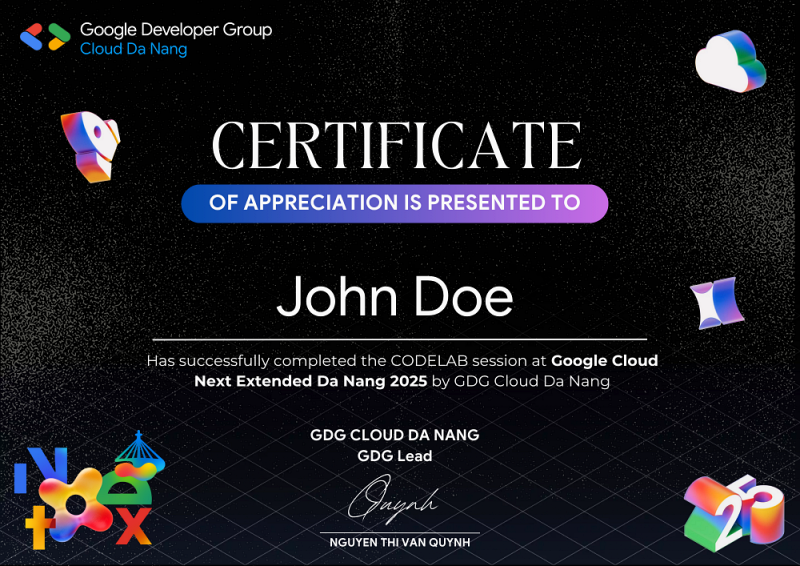Click the 'Cloud Da Nang' blue text

(x=134, y=49)
